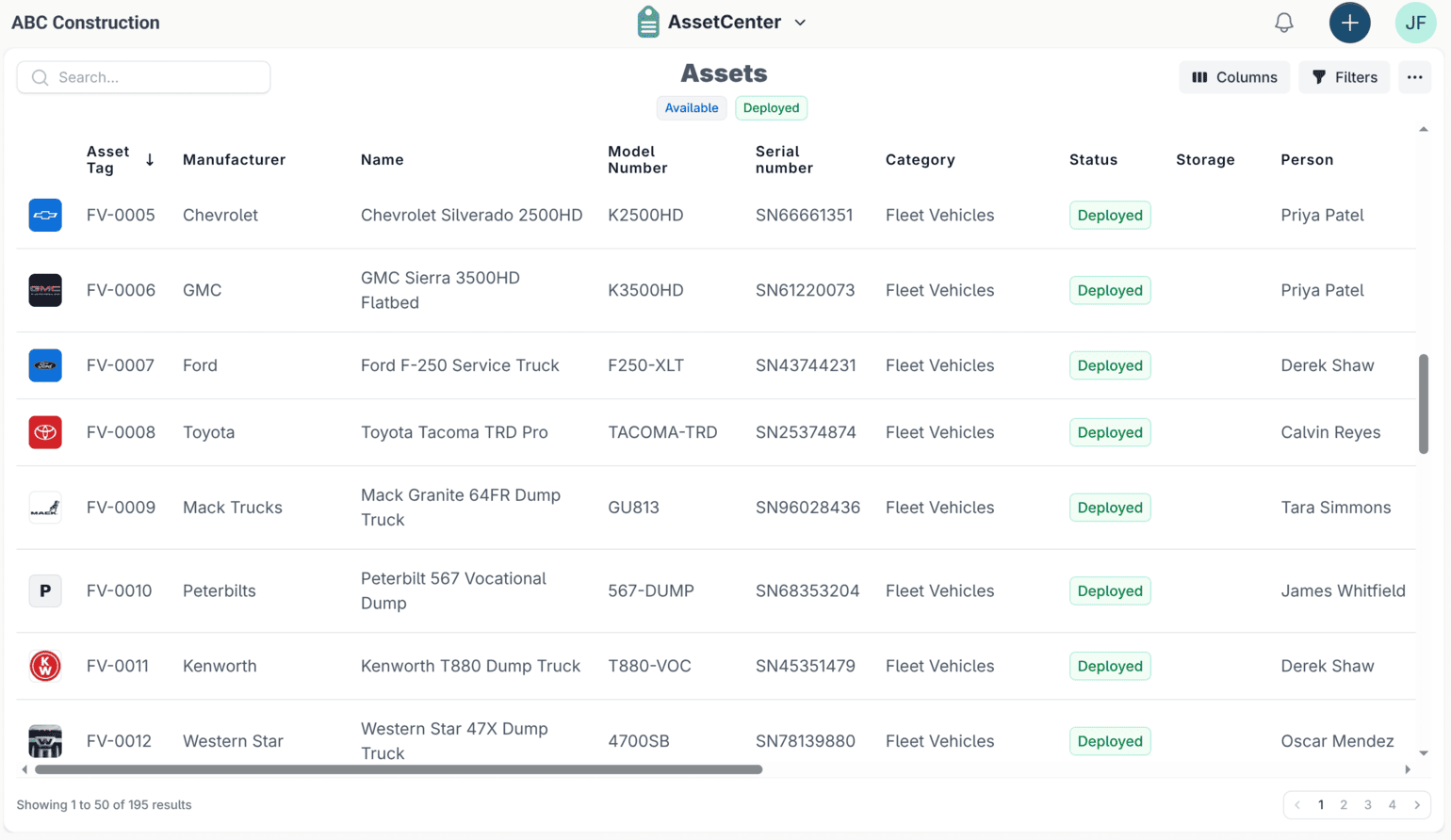Screen dimensions: 1451x840
Task: Click the scroll up arrow
Action: pos(1423,129)
